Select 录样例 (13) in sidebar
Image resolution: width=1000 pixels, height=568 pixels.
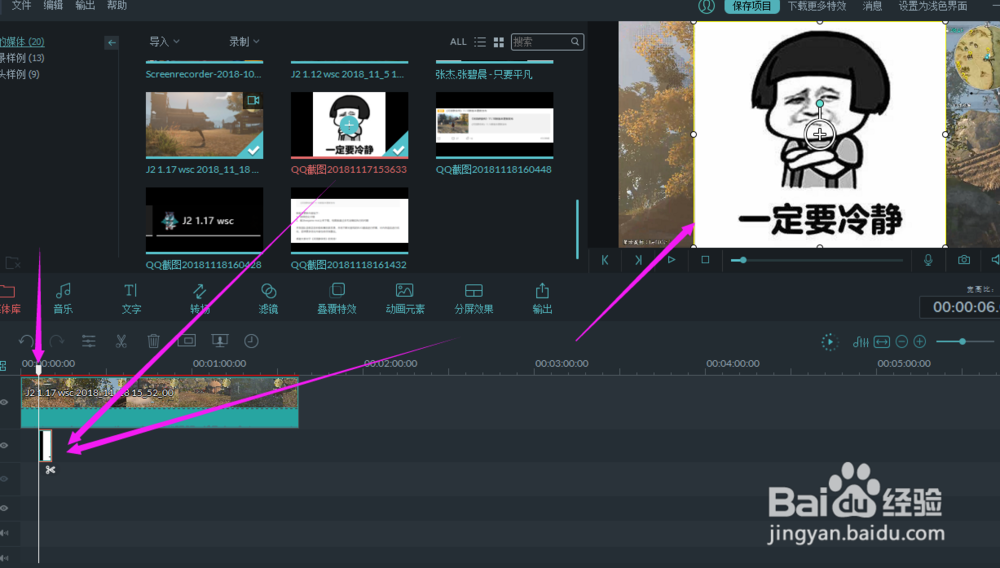[x=22, y=58]
